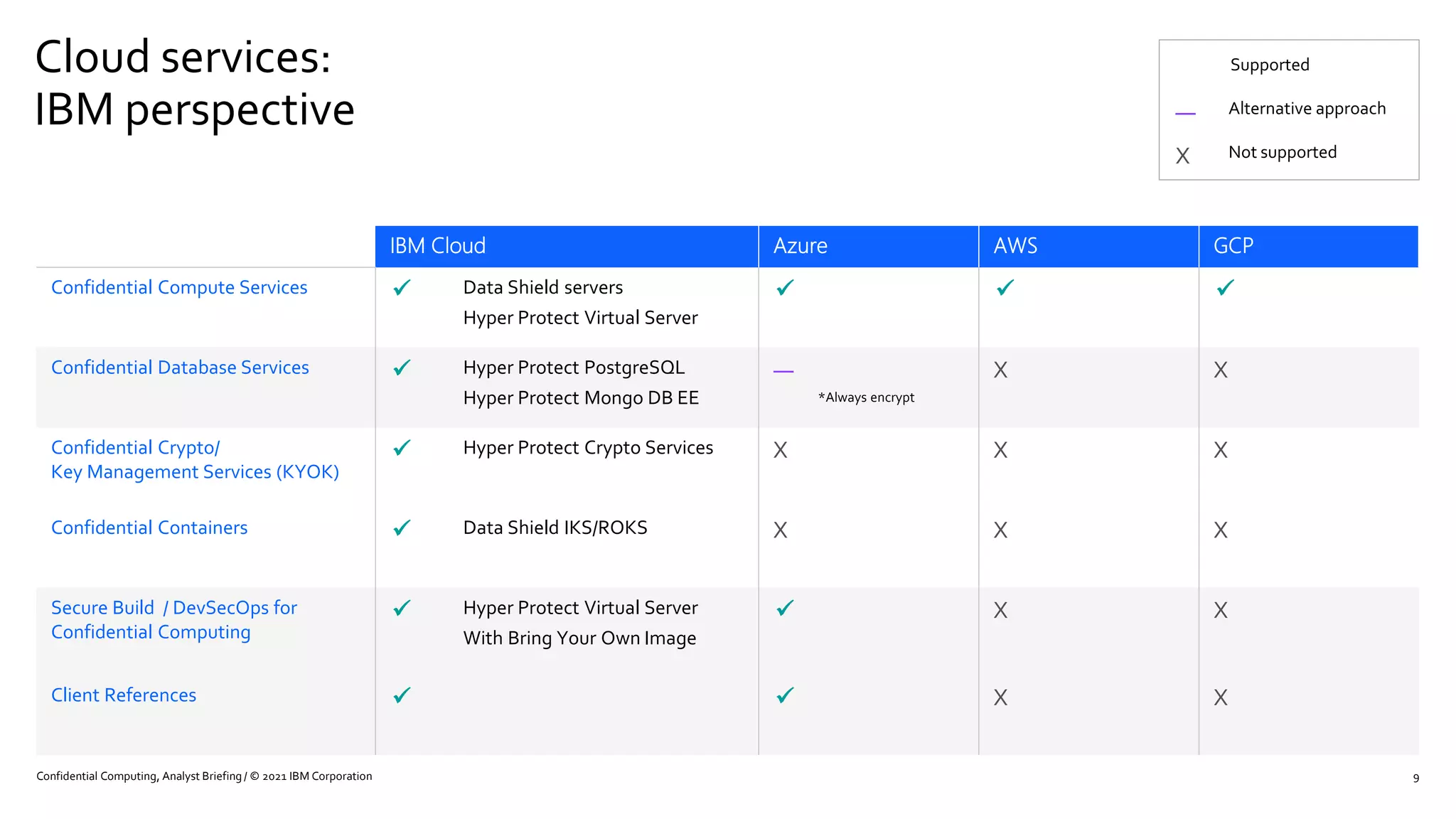Click the Confidential Compute Services link

[x=179, y=287]
